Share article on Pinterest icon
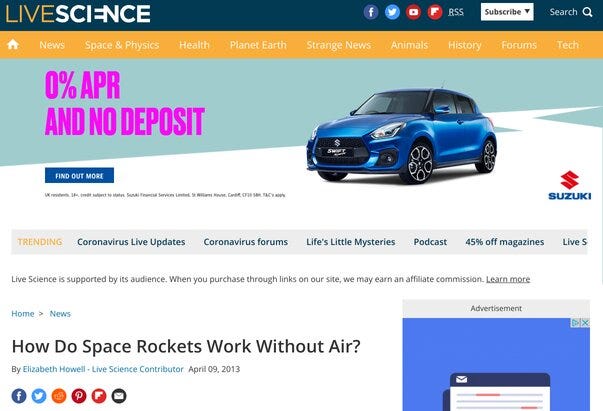This screenshot has width=603, height=411. tap(79, 396)
